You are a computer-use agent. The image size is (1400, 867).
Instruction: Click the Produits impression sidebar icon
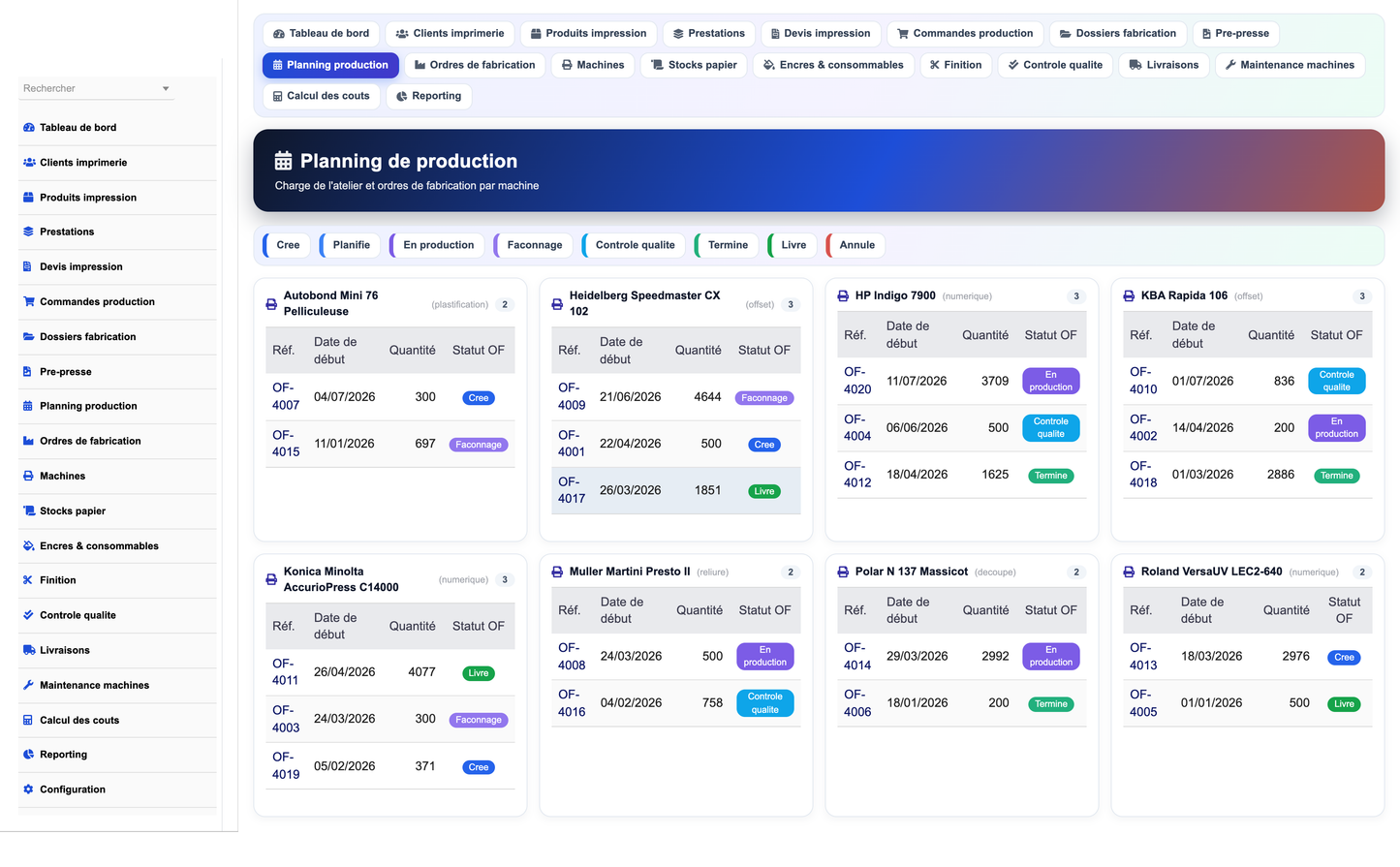29,198
